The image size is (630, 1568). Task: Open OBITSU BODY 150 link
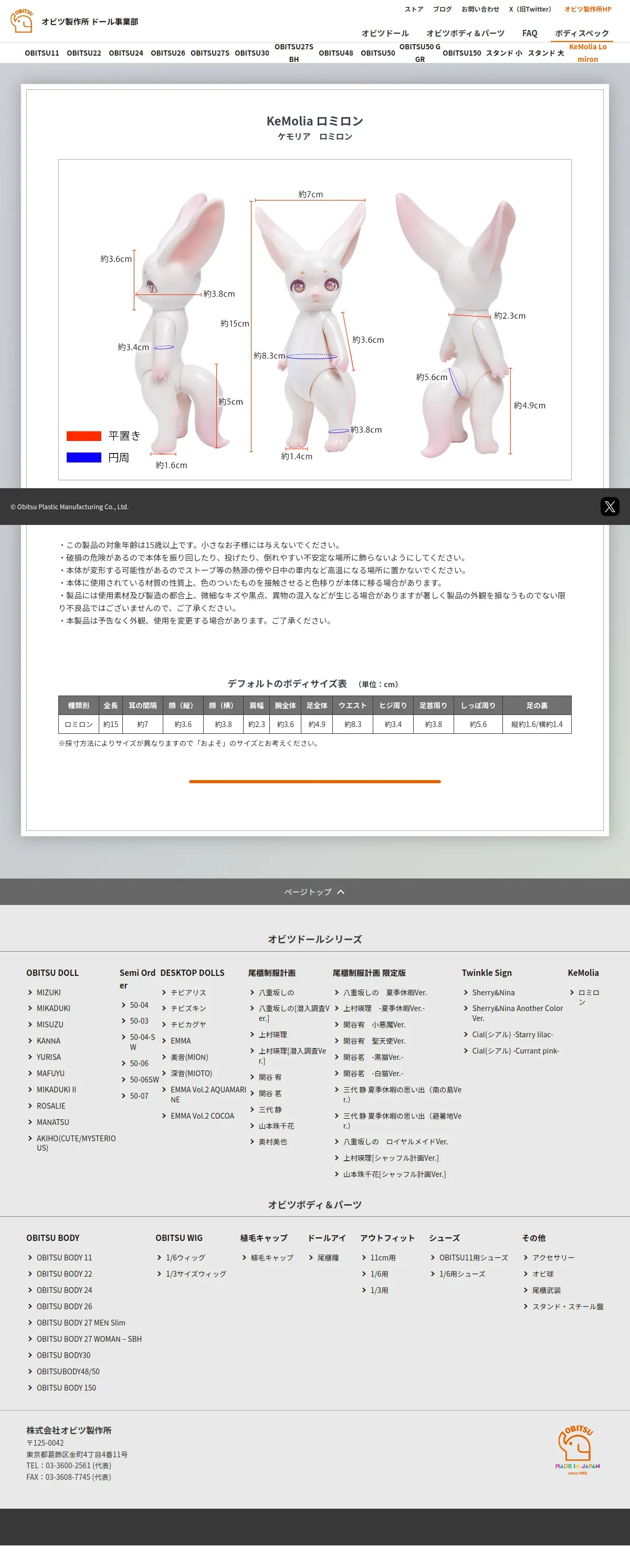coord(66,1388)
